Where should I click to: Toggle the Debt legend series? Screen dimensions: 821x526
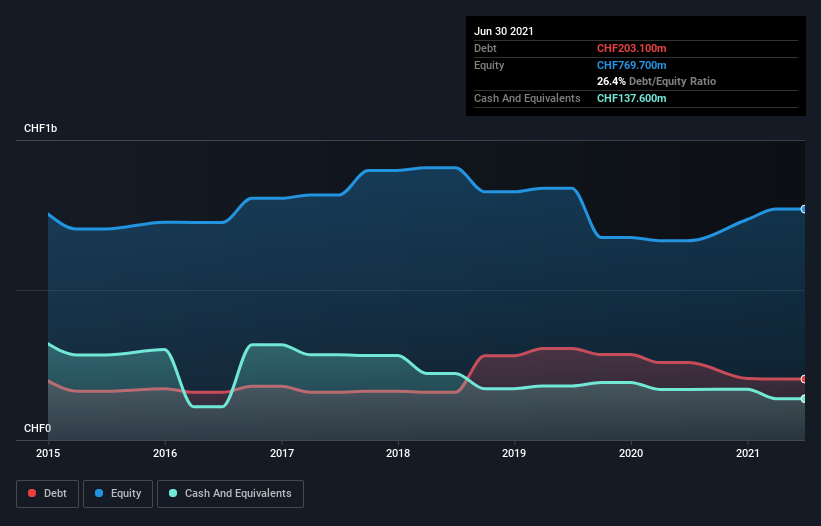(47, 494)
